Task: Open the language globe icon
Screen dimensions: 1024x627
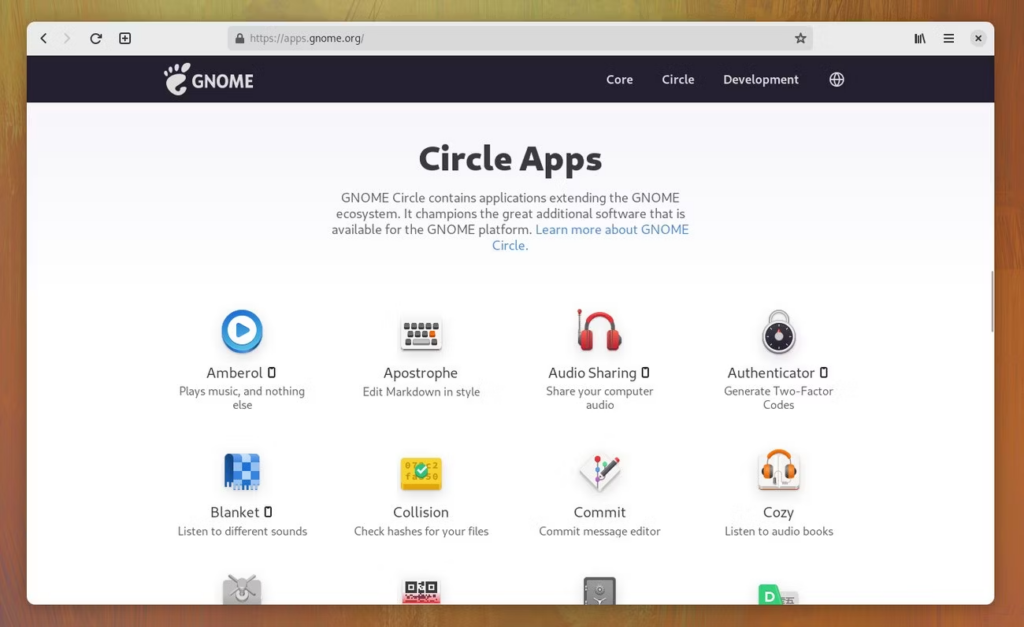Action: [837, 80]
